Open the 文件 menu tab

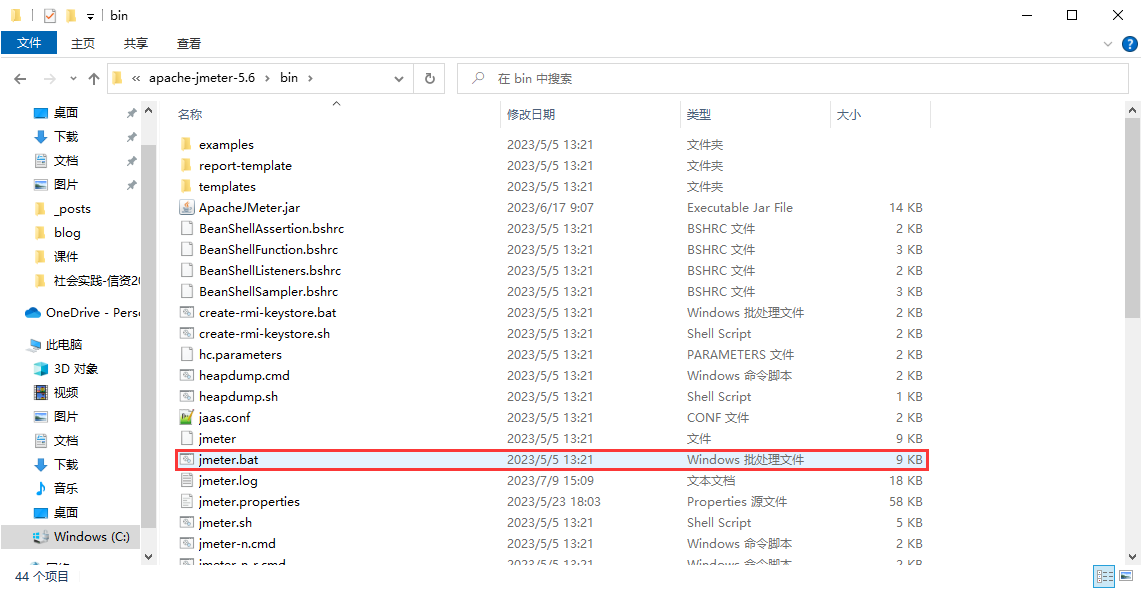[x=29, y=43]
